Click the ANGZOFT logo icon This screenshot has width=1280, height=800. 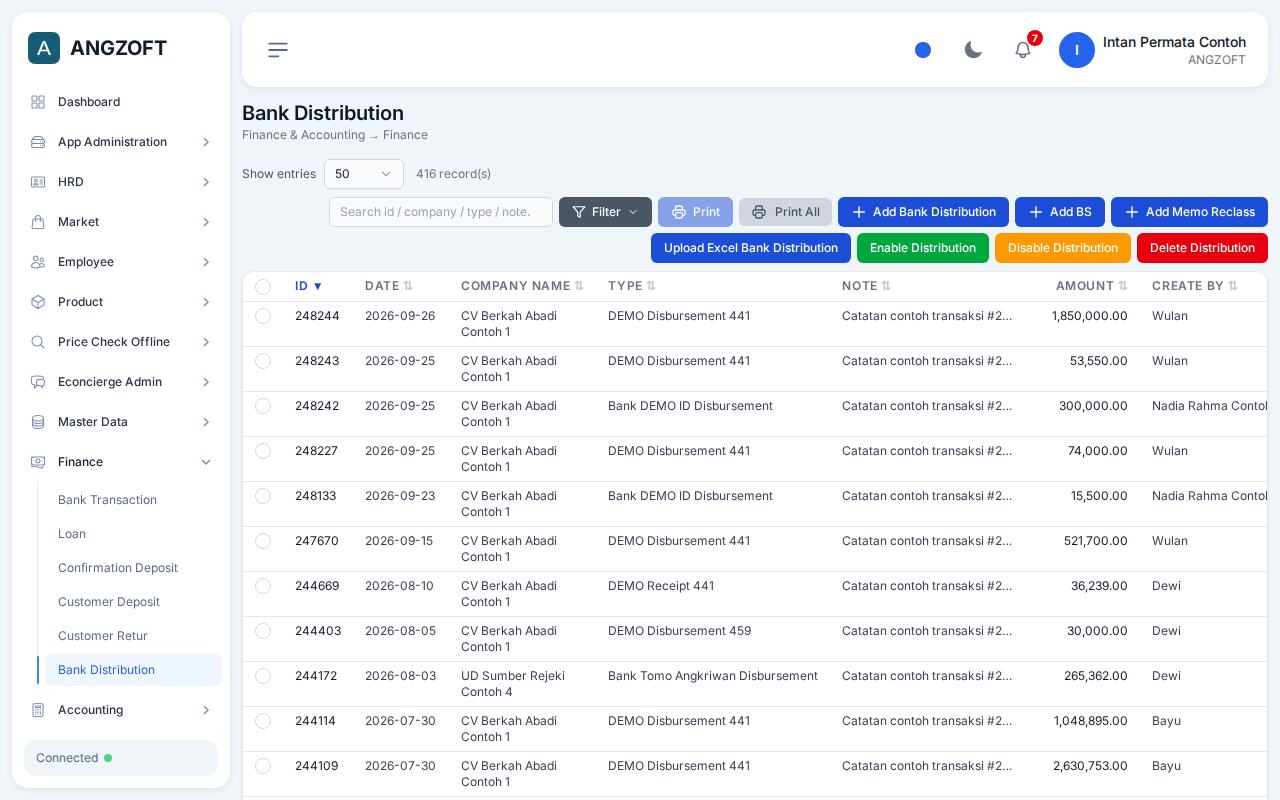pyautogui.click(x=44, y=48)
